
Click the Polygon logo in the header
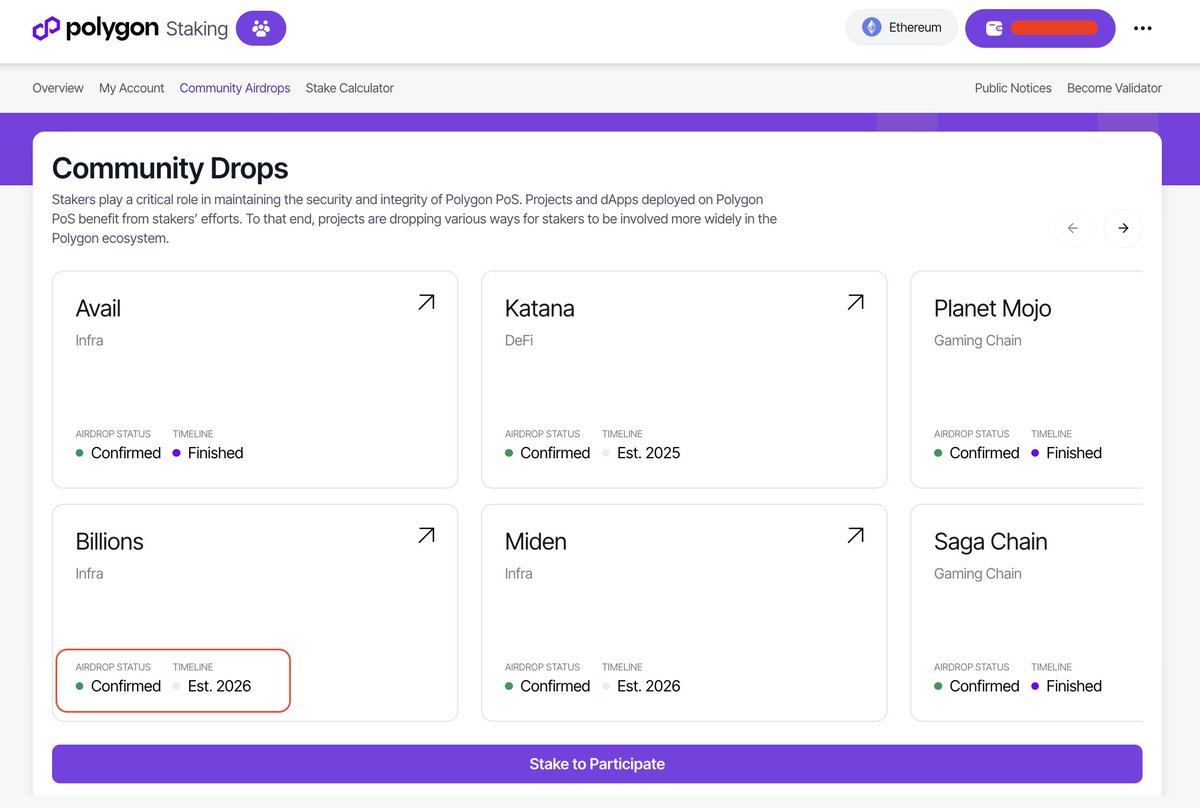click(x=95, y=28)
